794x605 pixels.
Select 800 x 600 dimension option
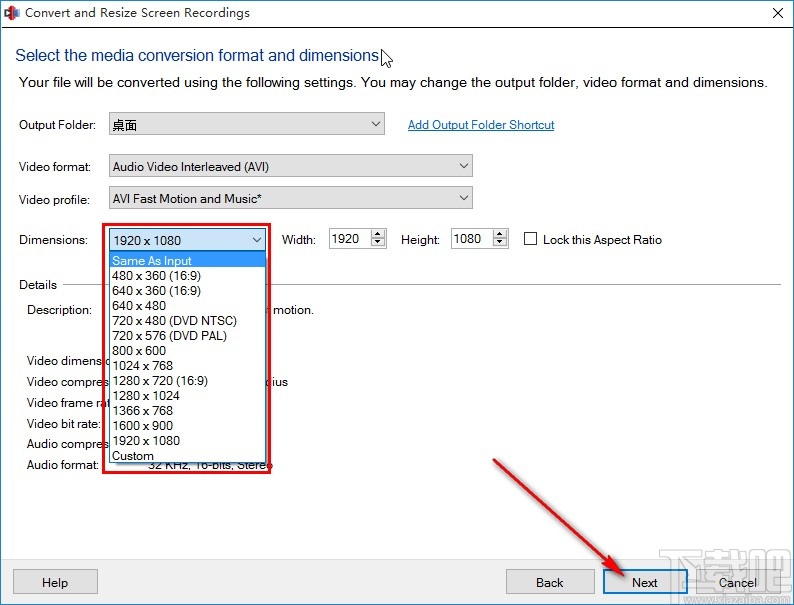187,350
